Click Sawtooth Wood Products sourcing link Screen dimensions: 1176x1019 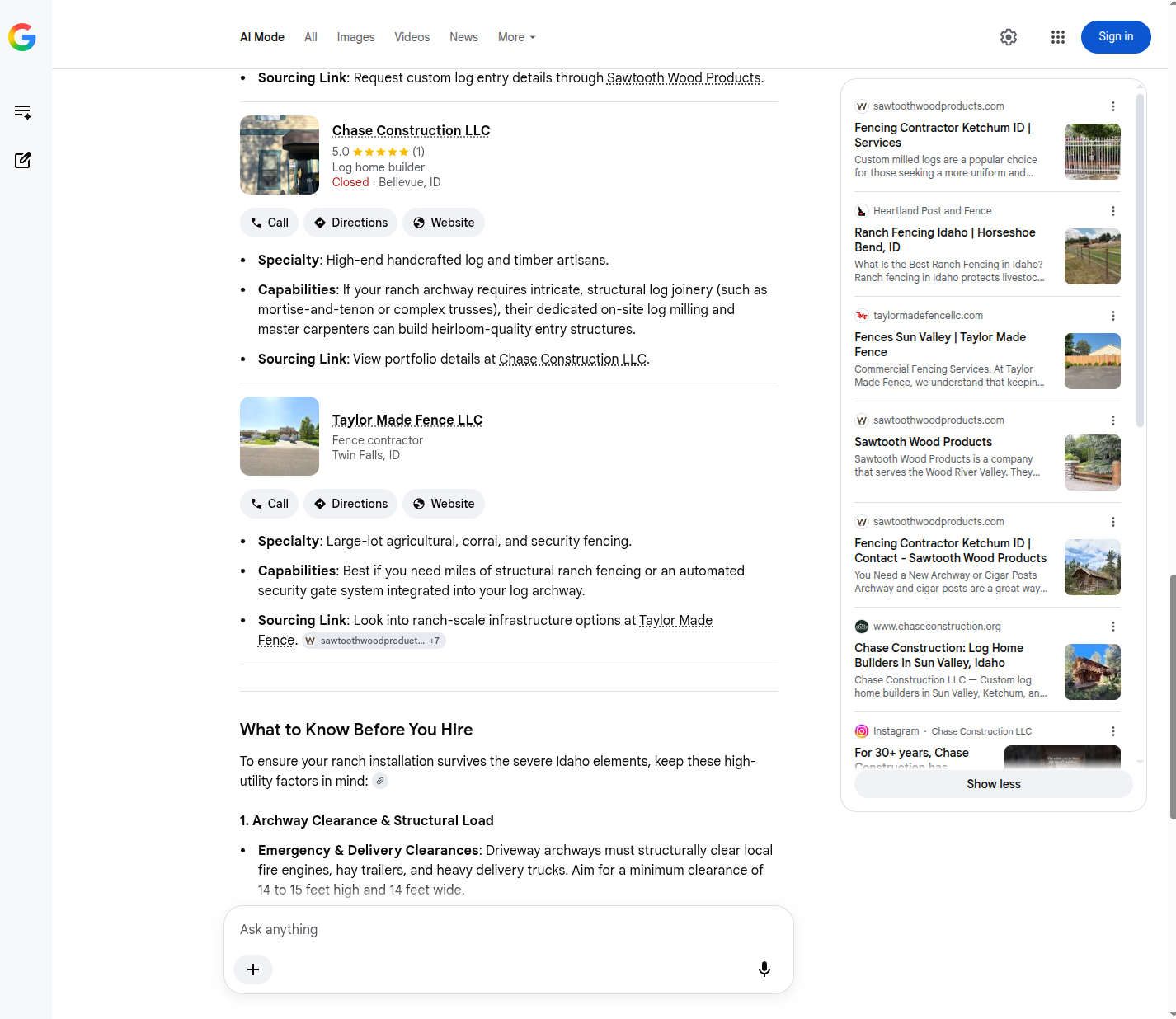[684, 77]
